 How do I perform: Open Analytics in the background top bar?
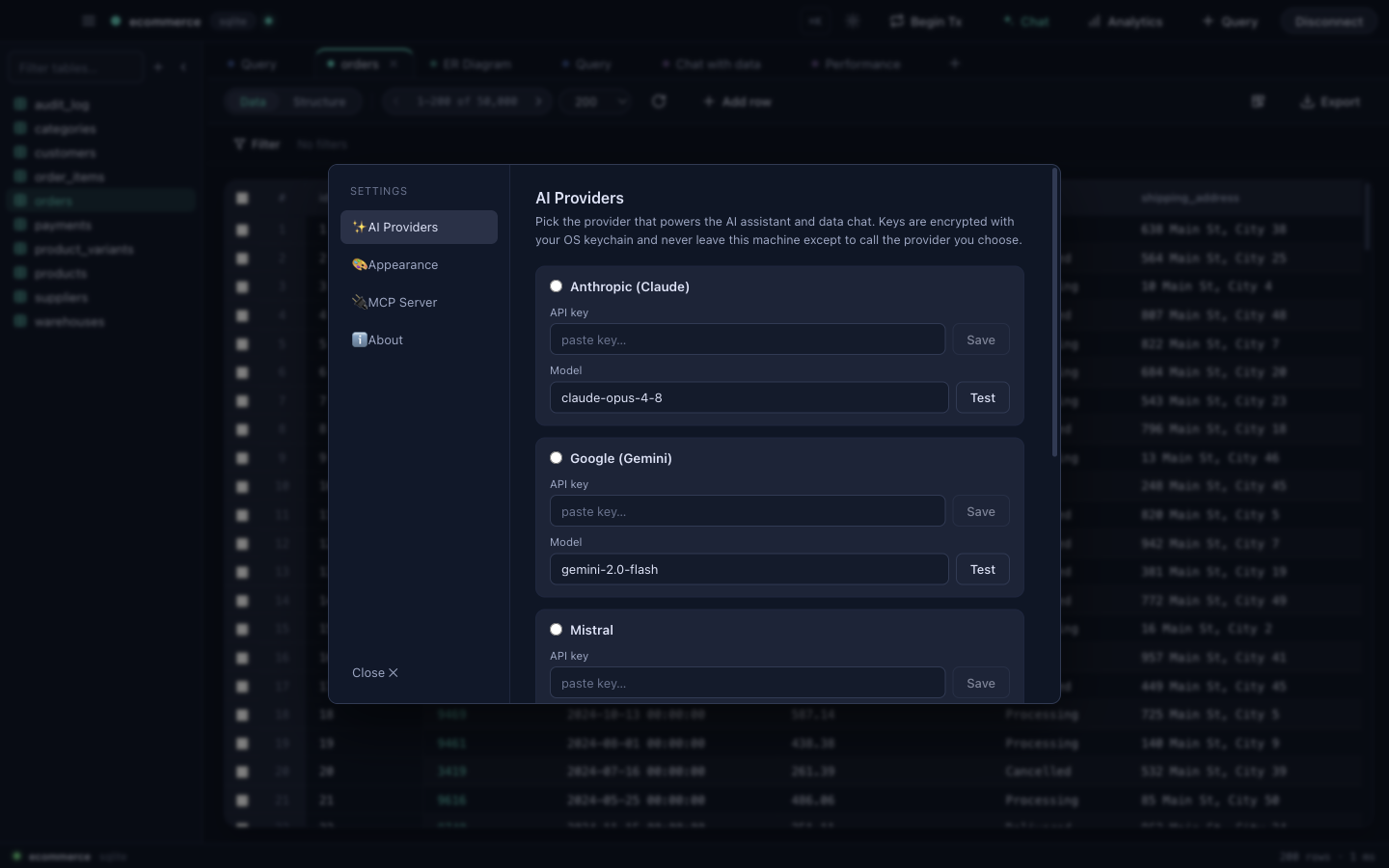(x=1125, y=21)
